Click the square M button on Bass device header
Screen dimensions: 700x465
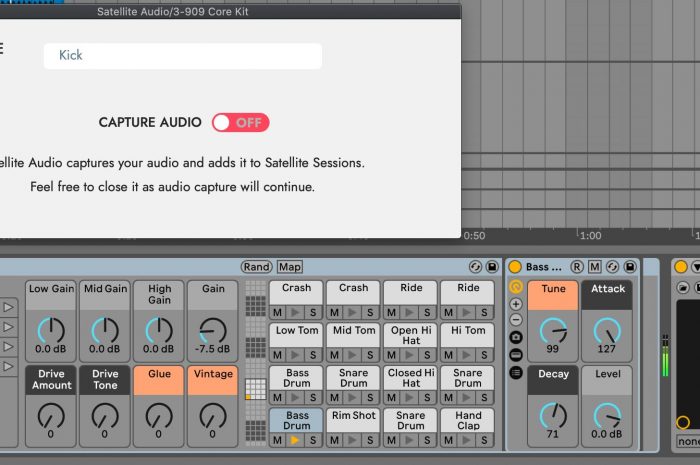click(x=595, y=267)
